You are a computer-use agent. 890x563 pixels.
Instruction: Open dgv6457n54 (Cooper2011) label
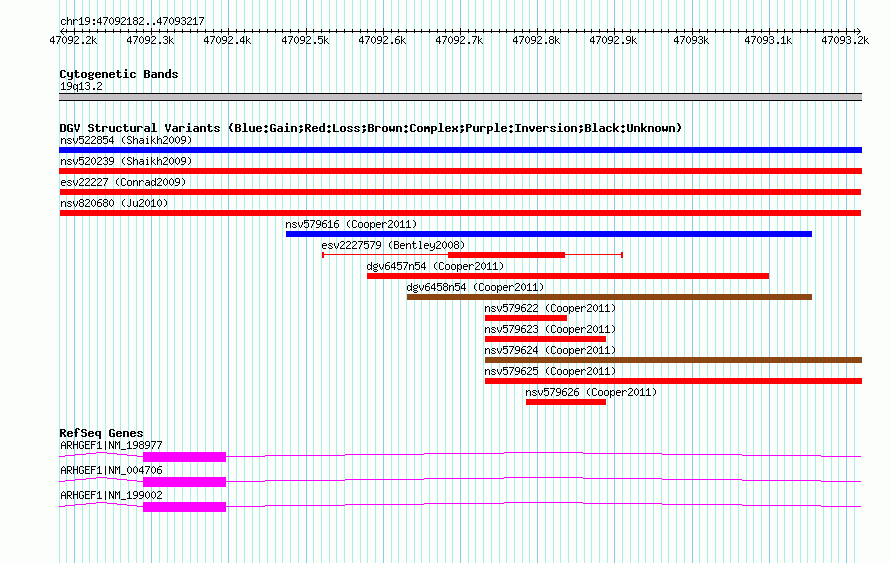(435, 266)
